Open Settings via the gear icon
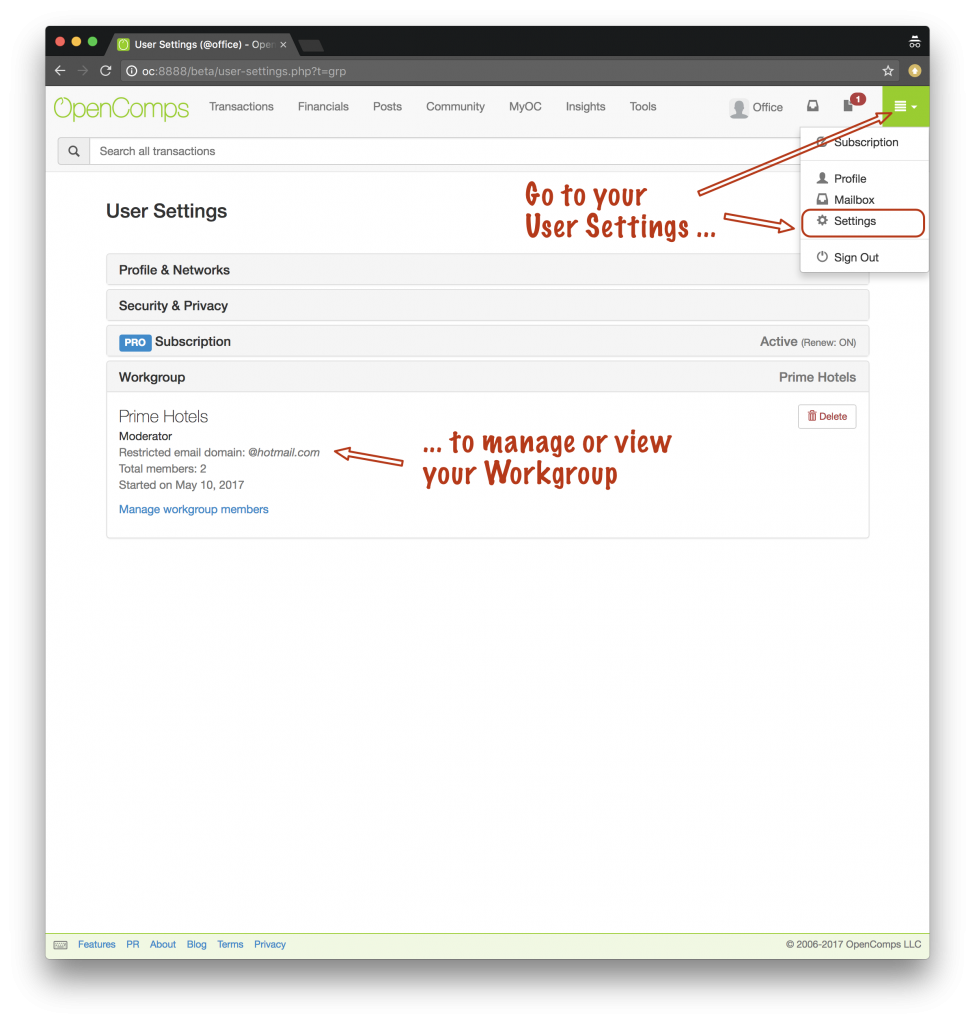 pyautogui.click(x=822, y=222)
